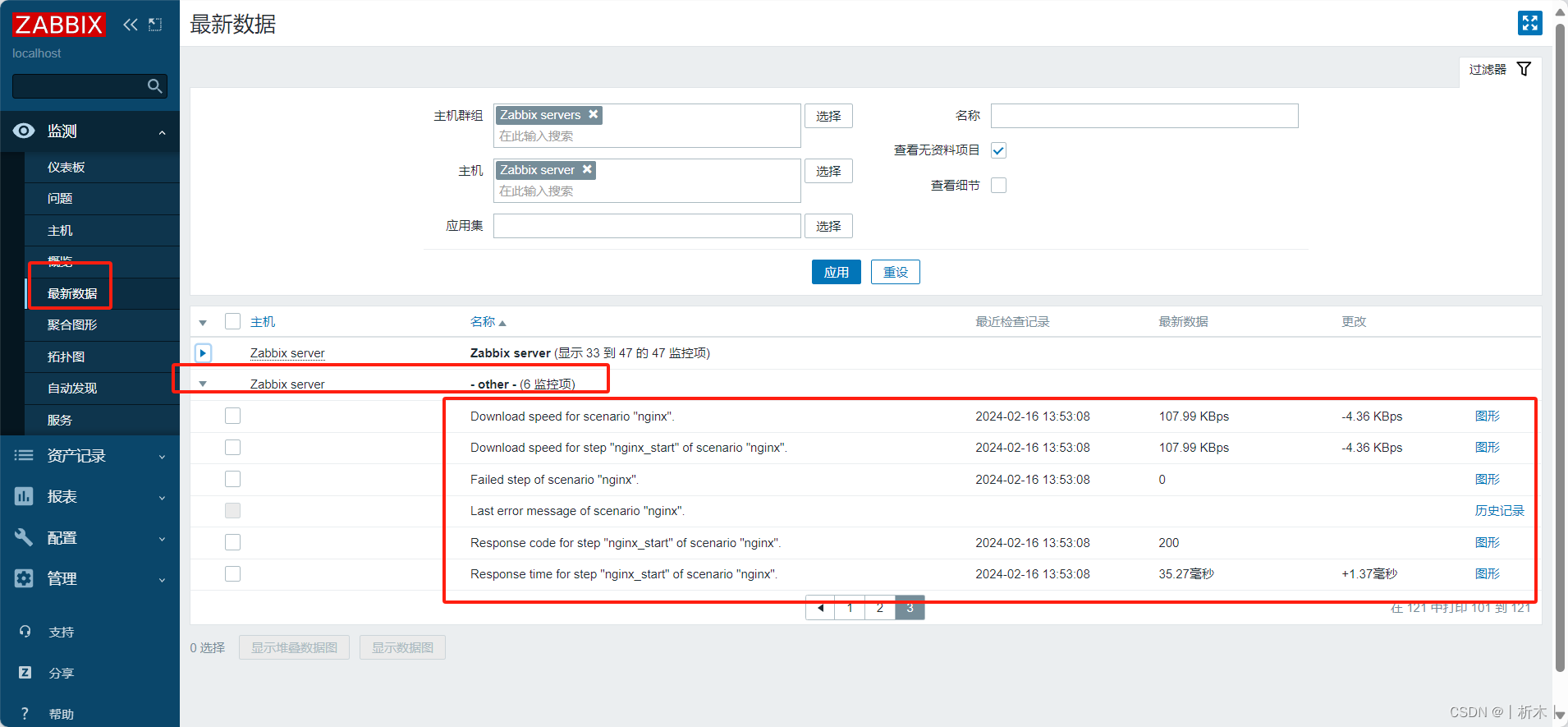Image resolution: width=1568 pixels, height=727 pixels.
Task: Click 选择 button for 应用集
Action: (828, 226)
